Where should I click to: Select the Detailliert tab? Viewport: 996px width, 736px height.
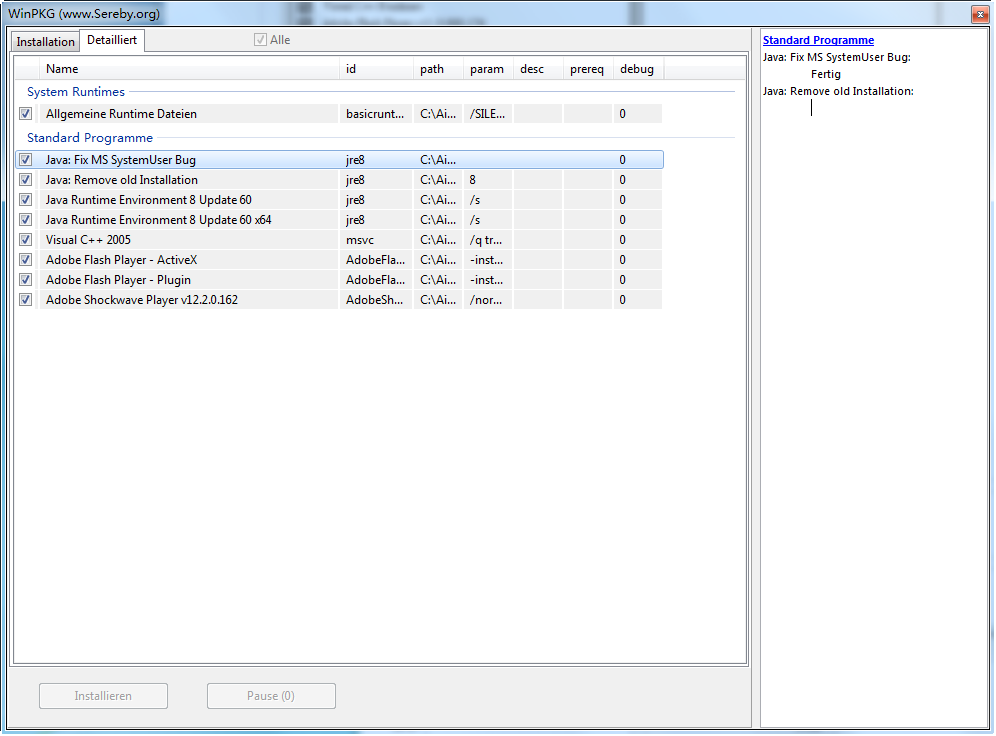pyautogui.click(x=113, y=41)
